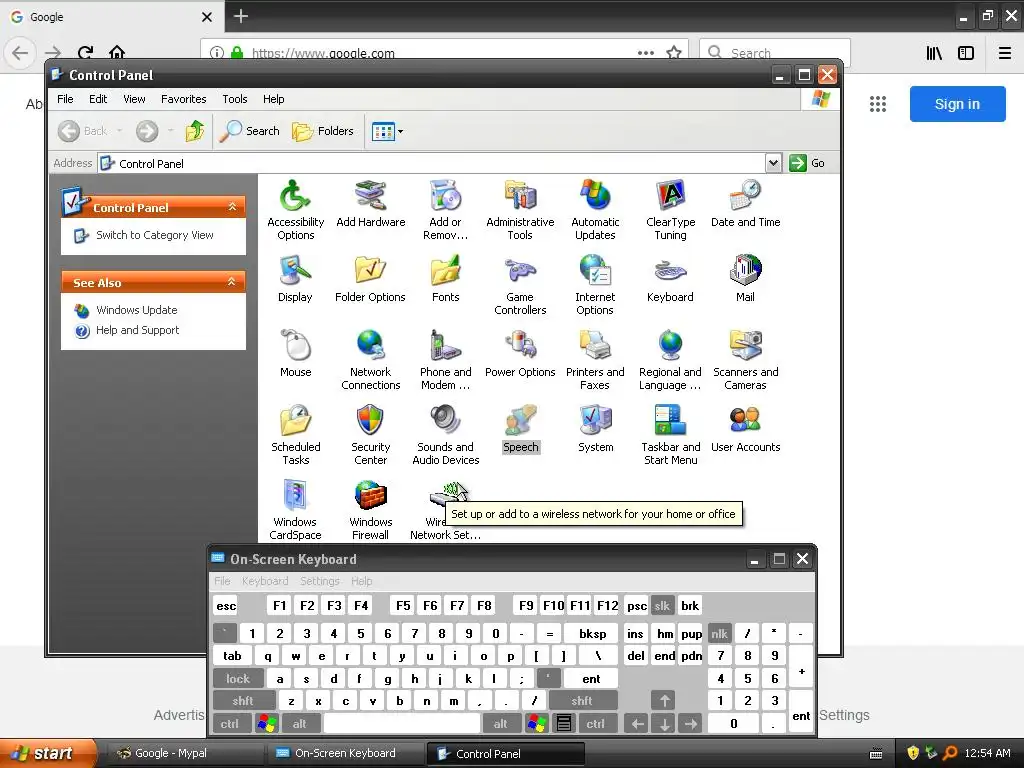Open Keyboard menu in On-Screen Keyboard
Viewport: 1024px width, 768px height.
click(264, 581)
